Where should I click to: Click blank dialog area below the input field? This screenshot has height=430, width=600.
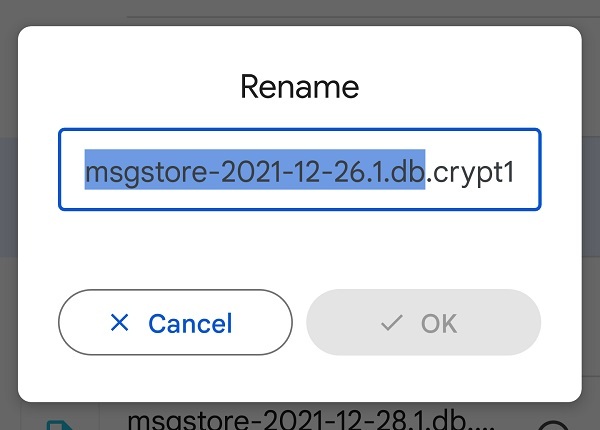pos(300,249)
